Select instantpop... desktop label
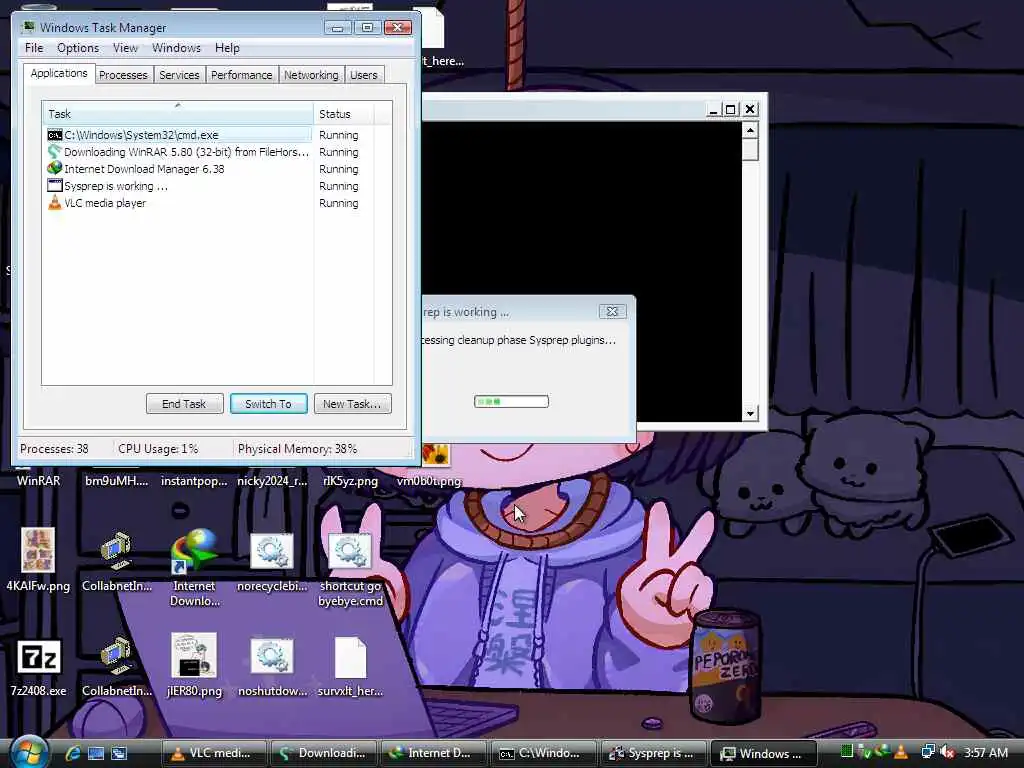Viewport: 1024px width, 768px height. coord(194,481)
